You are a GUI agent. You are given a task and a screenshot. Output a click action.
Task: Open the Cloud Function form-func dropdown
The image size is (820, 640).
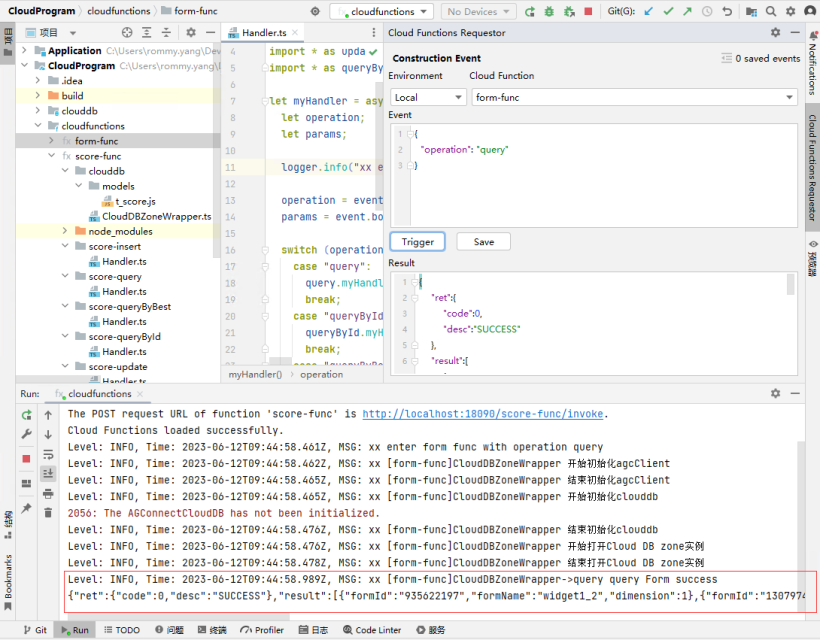coord(634,97)
